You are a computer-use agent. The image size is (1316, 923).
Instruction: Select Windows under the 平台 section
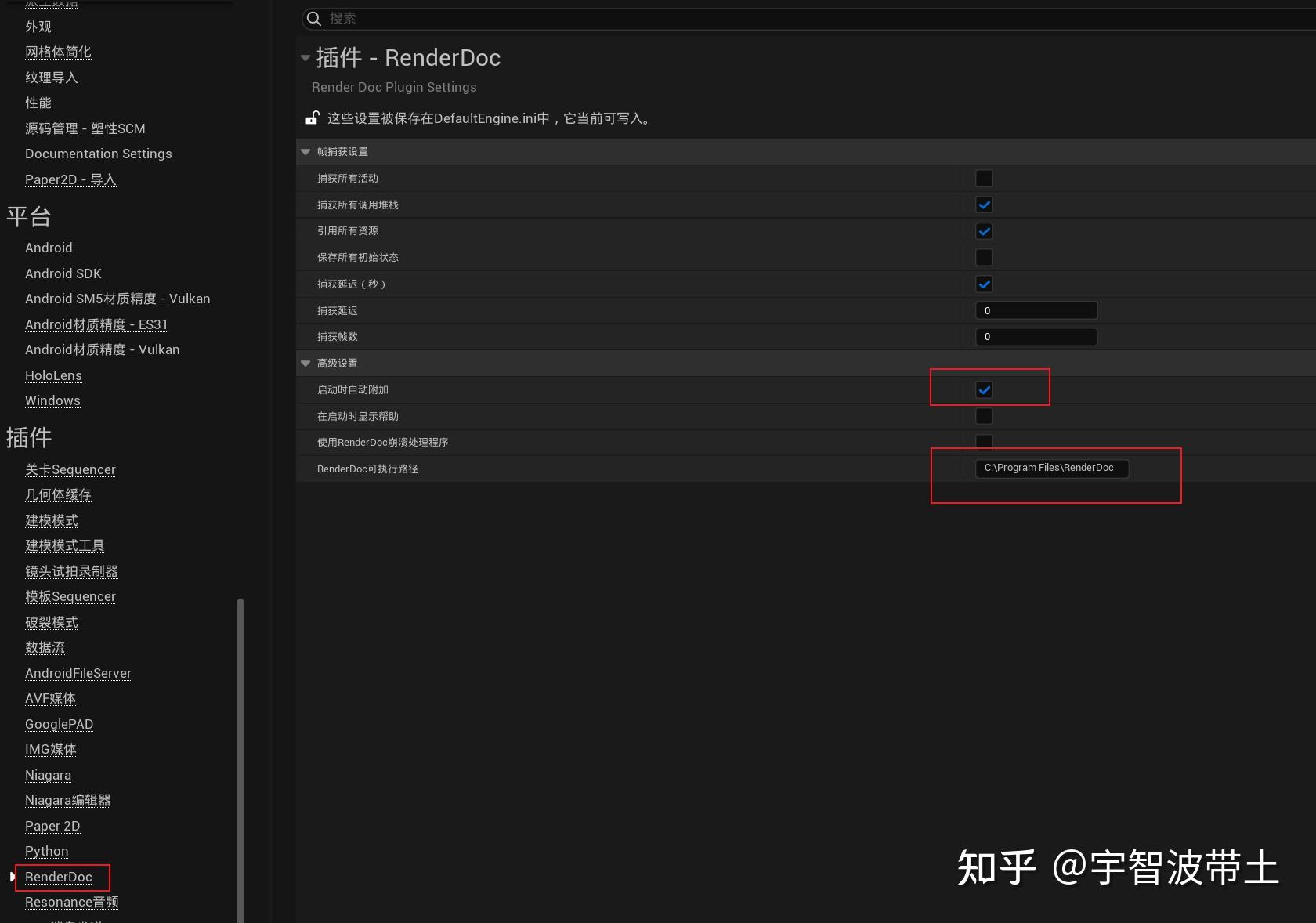point(52,400)
